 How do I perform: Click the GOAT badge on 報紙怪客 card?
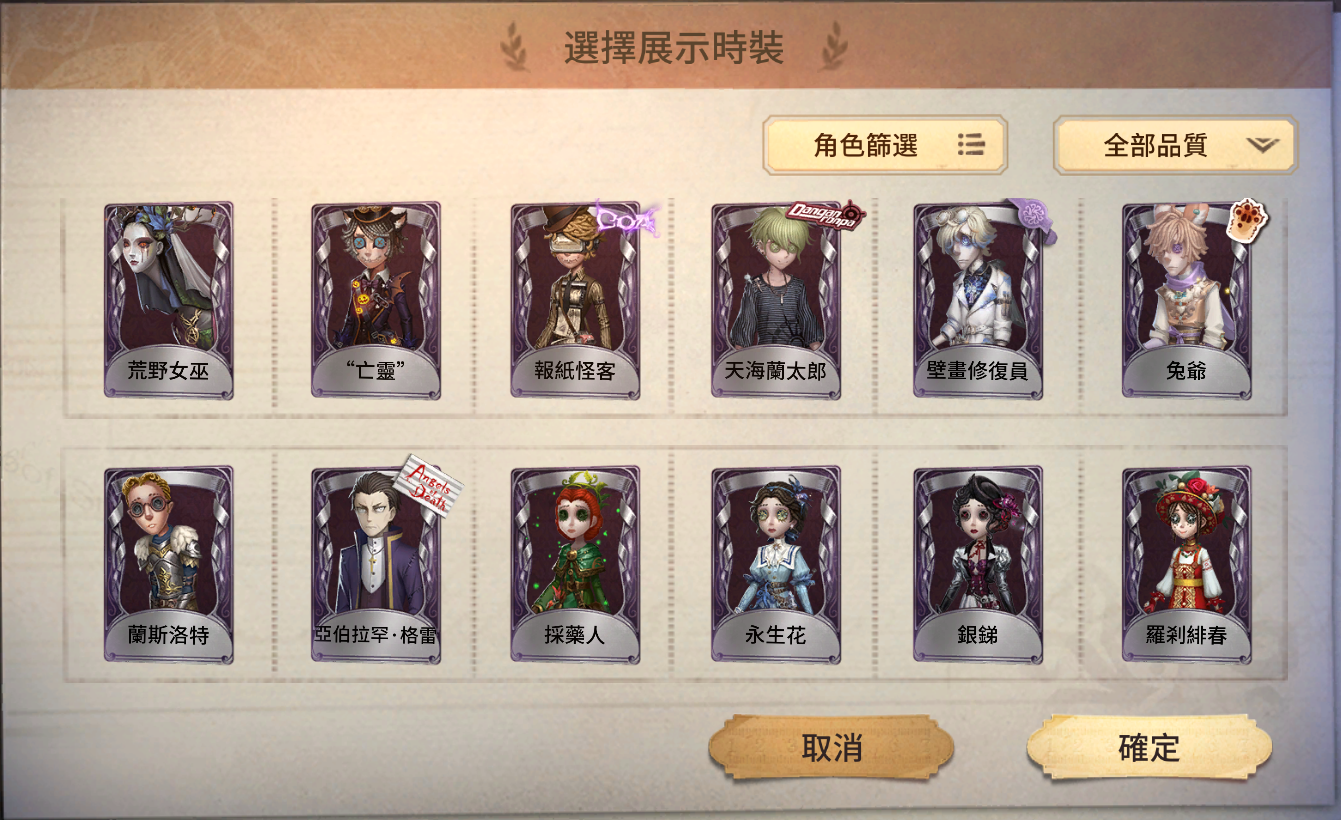(626, 217)
